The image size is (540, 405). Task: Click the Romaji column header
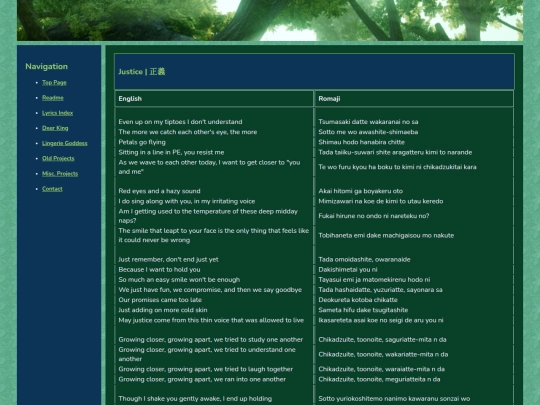(329, 99)
